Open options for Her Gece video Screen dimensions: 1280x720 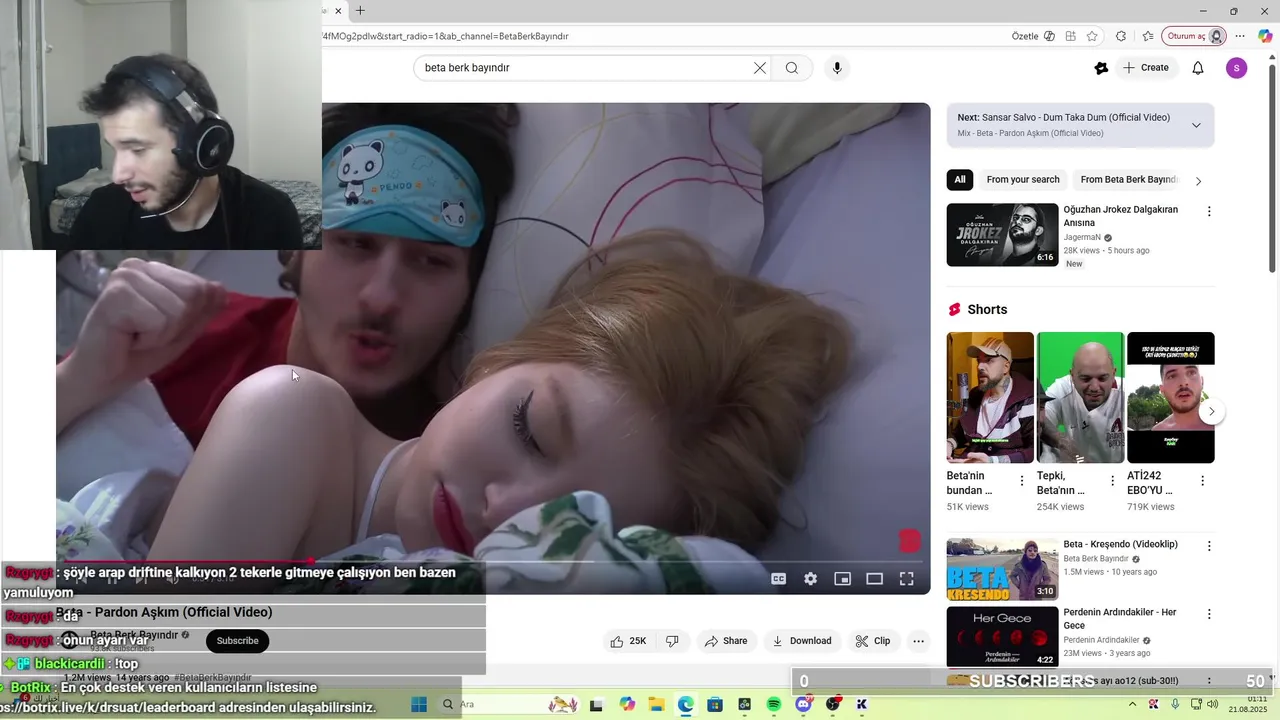tap(1209, 615)
